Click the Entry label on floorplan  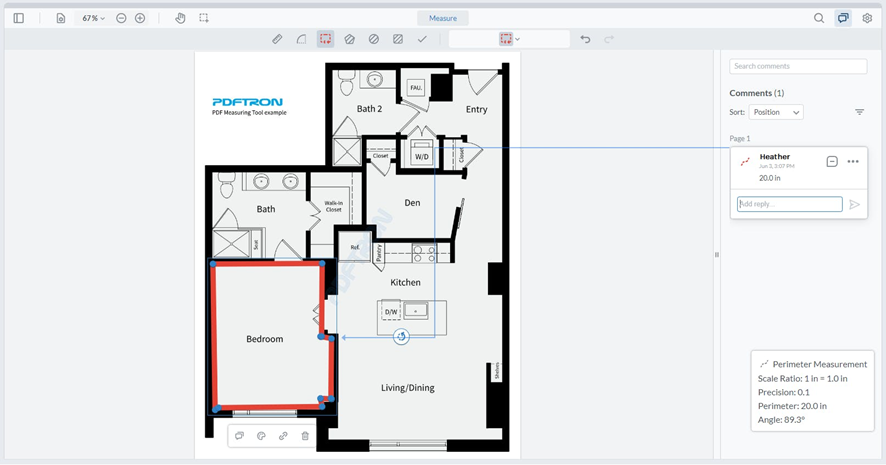(476, 110)
